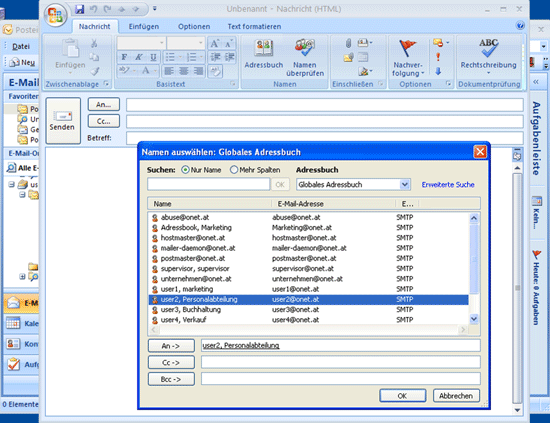Select user1, marketing in list

[x=308, y=289]
